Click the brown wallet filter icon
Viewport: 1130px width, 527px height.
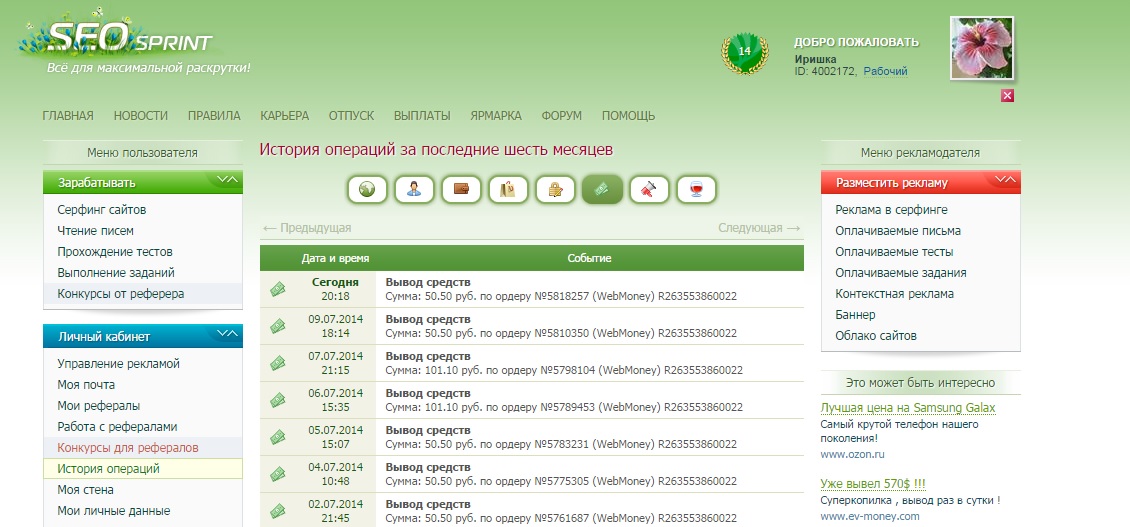(461, 190)
